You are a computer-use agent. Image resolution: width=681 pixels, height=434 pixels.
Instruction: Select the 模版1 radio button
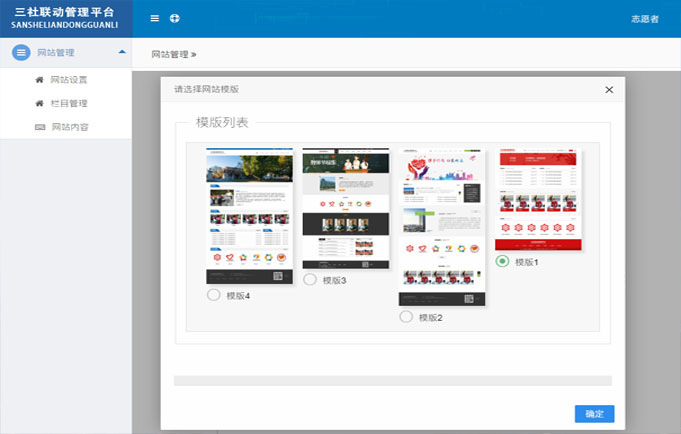pyautogui.click(x=502, y=261)
